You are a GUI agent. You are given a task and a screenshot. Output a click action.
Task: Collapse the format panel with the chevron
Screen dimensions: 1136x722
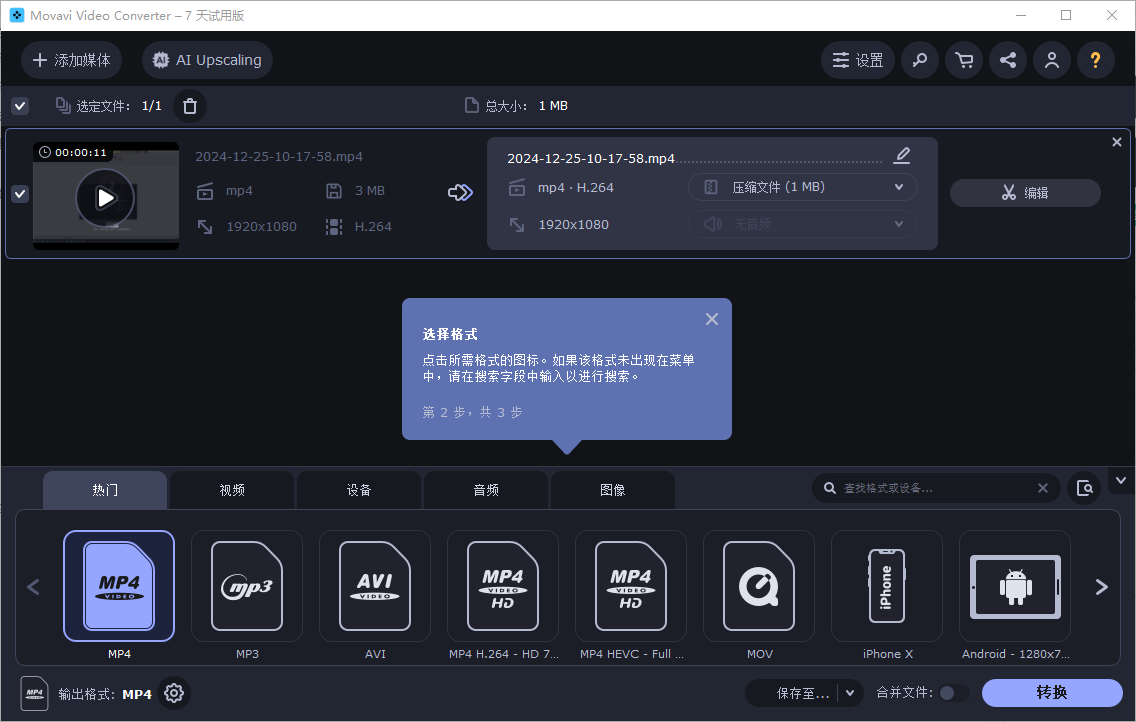pos(1120,481)
